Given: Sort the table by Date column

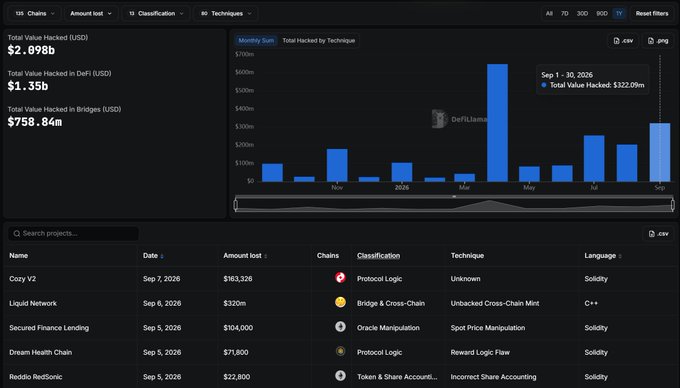Looking at the screenshot, I should coord(153,256).
